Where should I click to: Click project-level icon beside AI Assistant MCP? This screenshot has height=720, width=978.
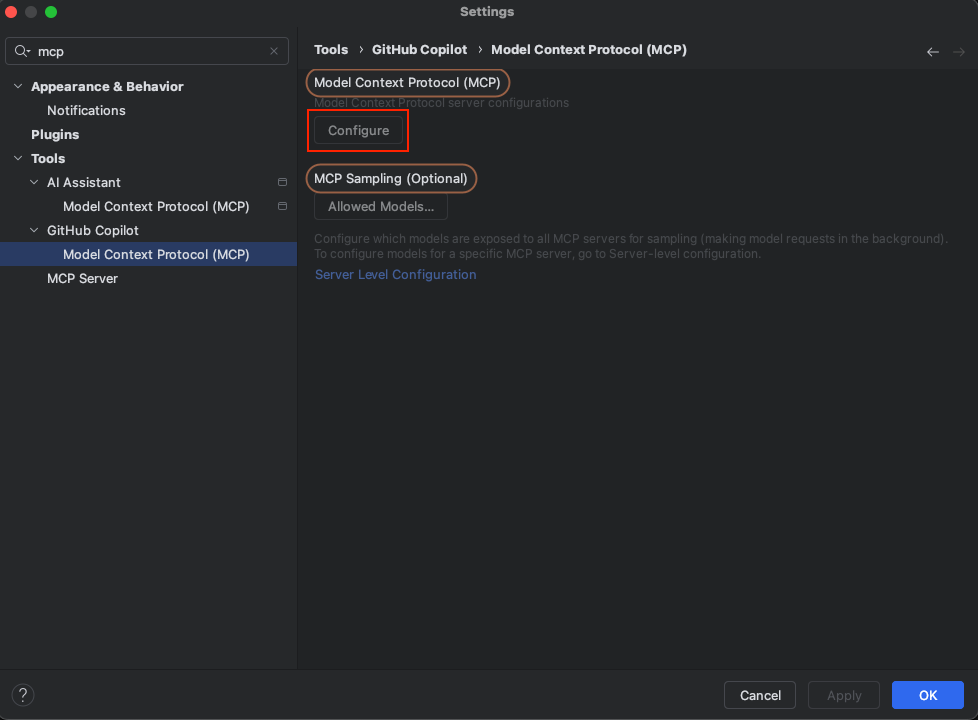(283, 206)
